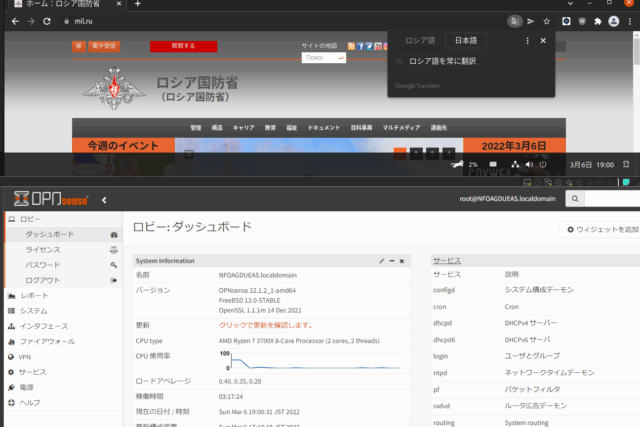This screenshot has width=640, height=427.
Task: Close the Google Translate popup
Action: 543,41
